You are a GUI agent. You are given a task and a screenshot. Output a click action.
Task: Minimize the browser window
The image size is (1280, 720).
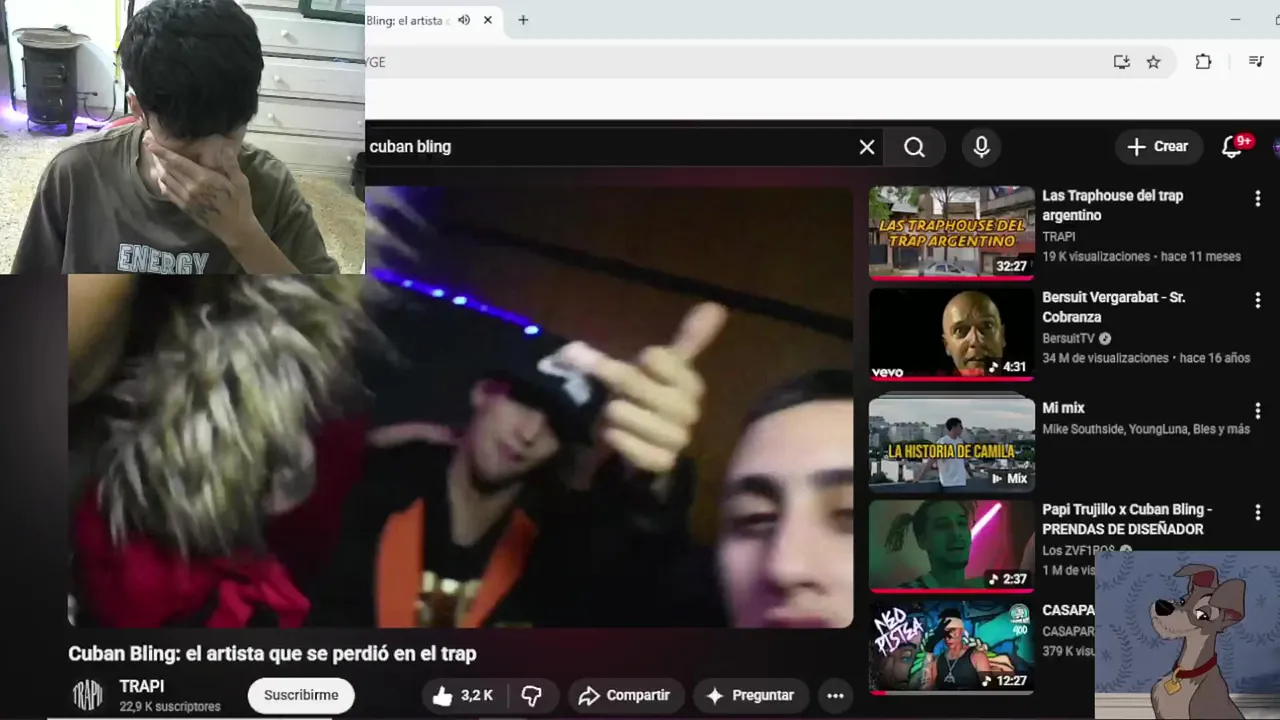1236,20
